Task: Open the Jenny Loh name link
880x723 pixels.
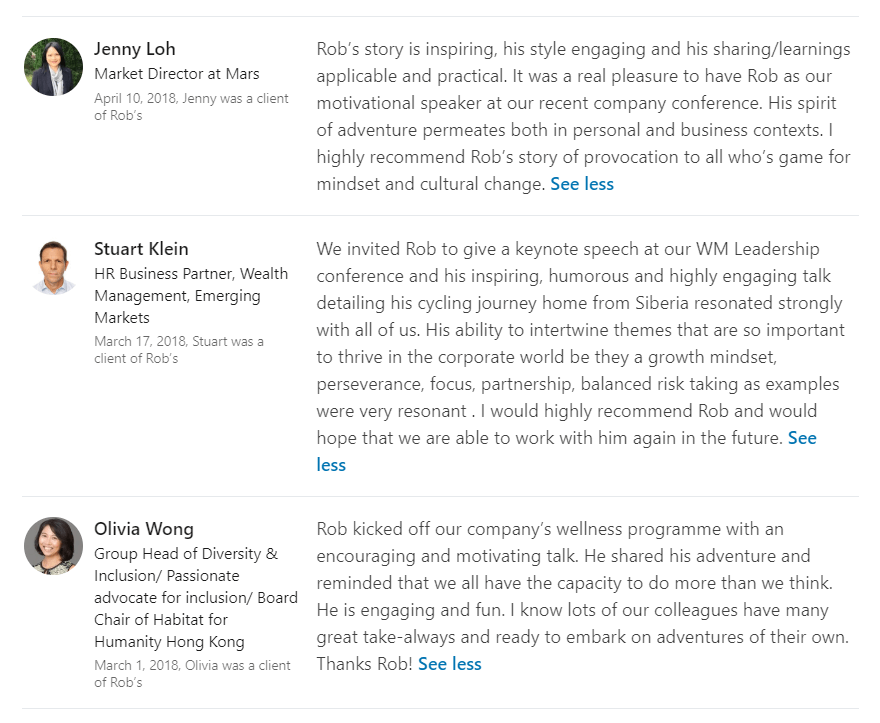Action: tap(134, 49)
